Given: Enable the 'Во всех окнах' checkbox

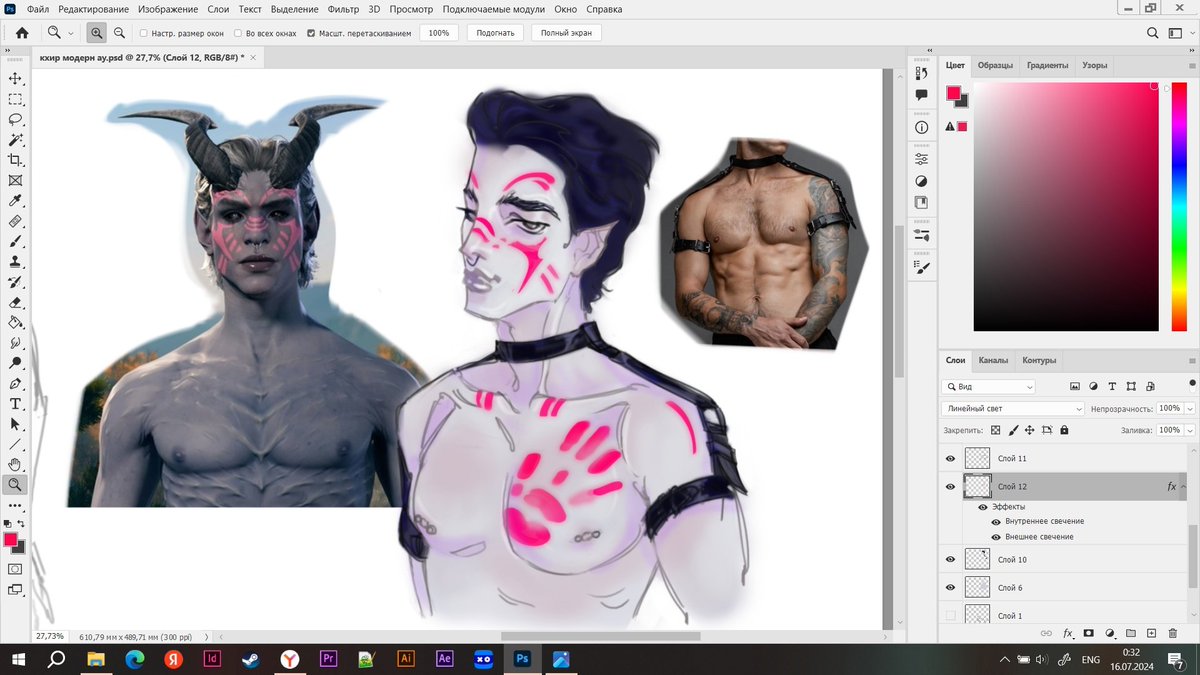Looking at the screenshot, I should point(238,33).
